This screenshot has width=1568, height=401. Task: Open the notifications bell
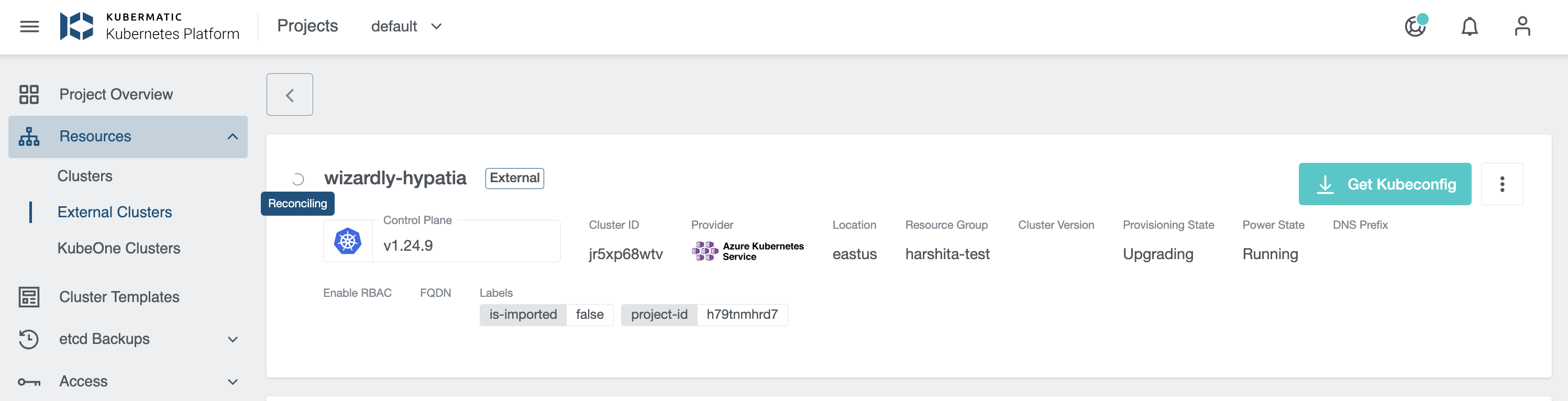[x=1469, y=26]
